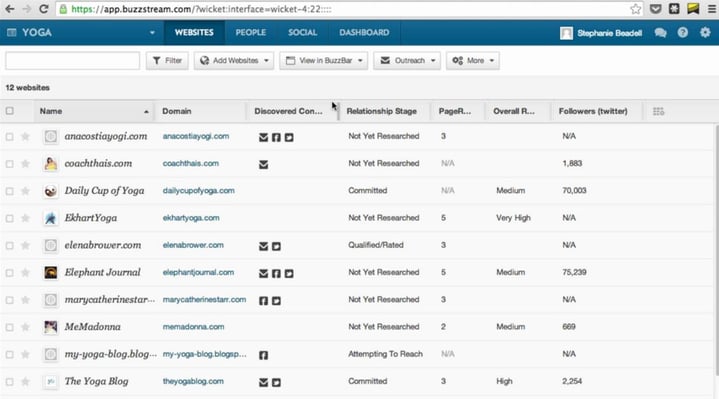Open the Filter button
719x399 pixels.
coord(167,61)
